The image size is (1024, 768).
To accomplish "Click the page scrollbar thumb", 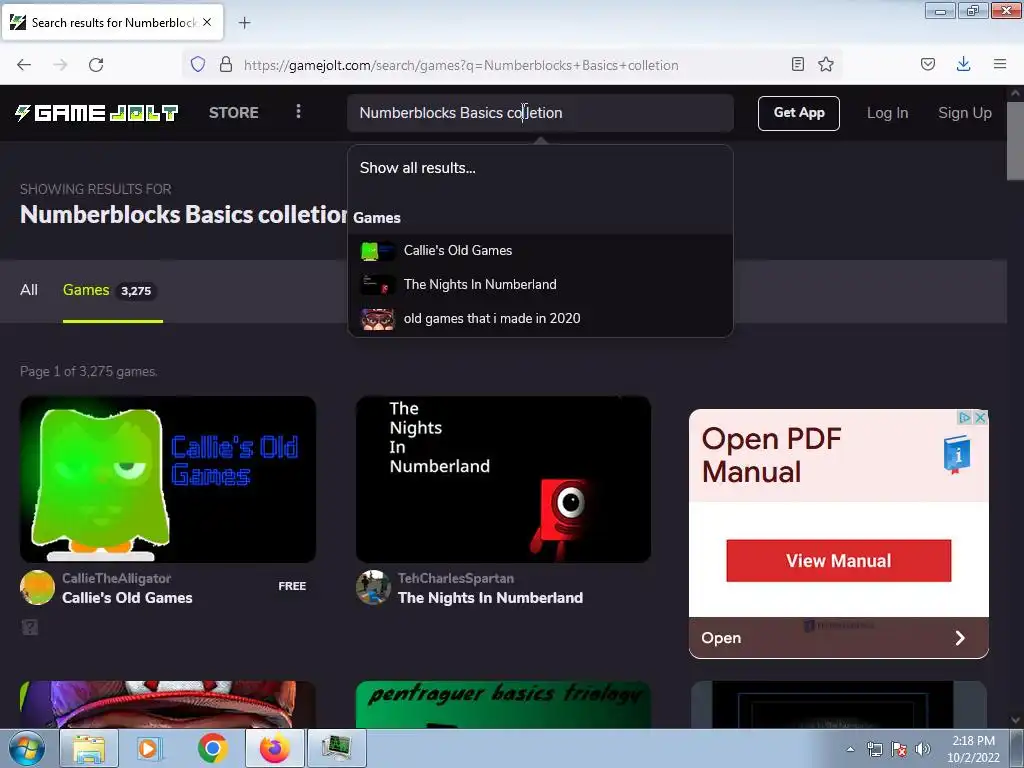I will 1016,140.
